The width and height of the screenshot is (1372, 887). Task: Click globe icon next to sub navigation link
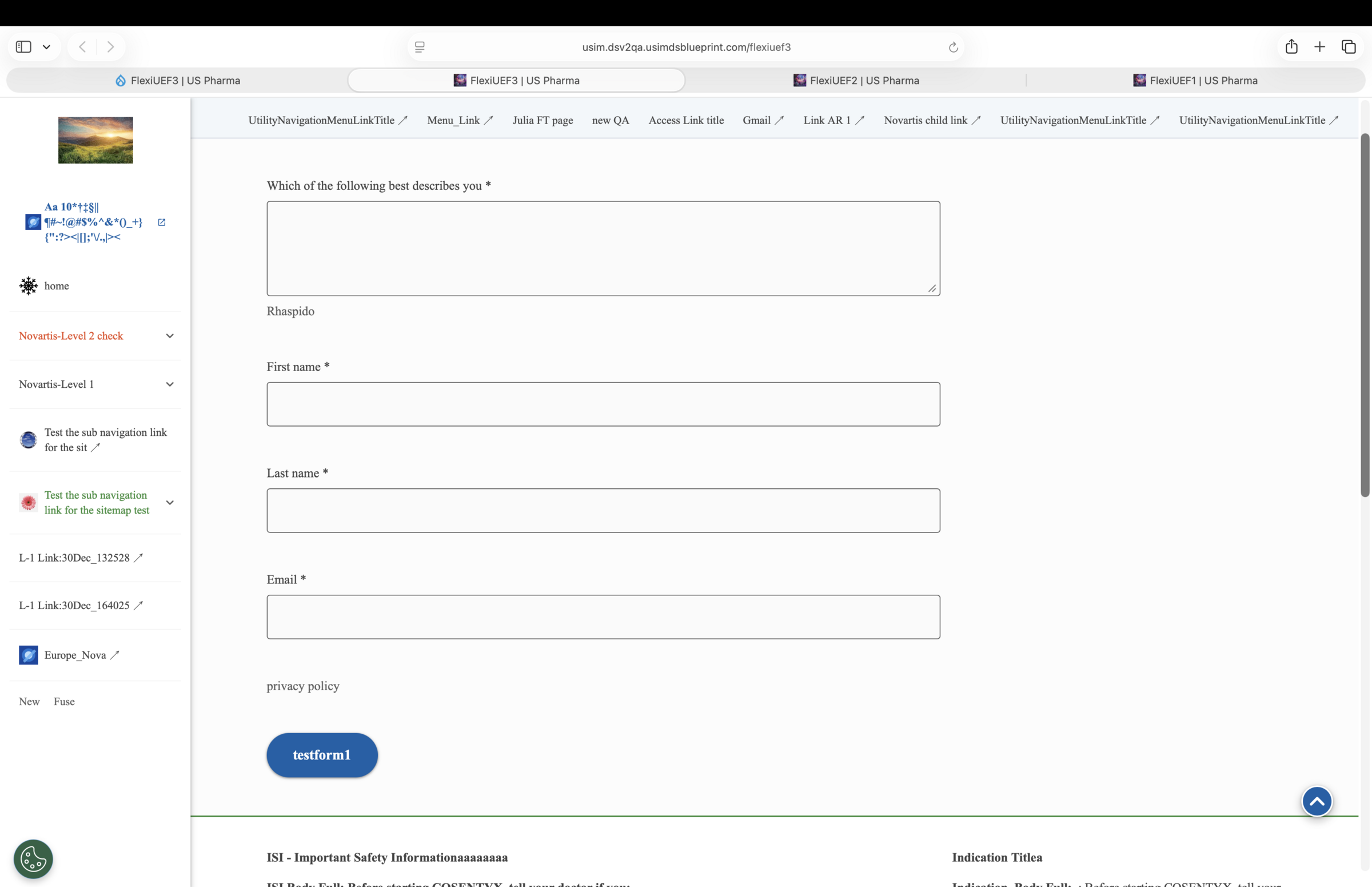pos(28,440)
